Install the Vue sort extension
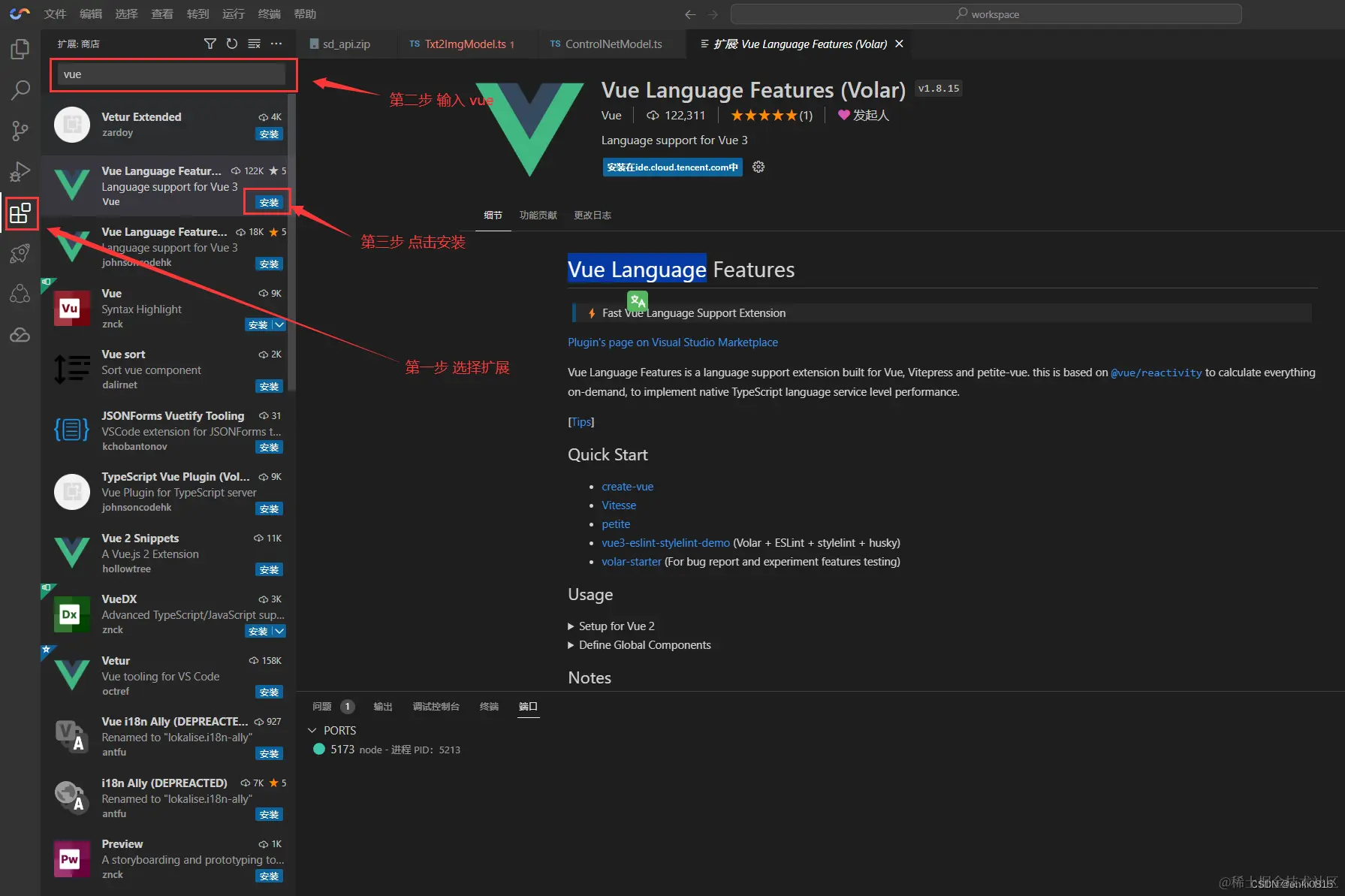Viewport: 1345px width, 896px height. click(269, 386)
